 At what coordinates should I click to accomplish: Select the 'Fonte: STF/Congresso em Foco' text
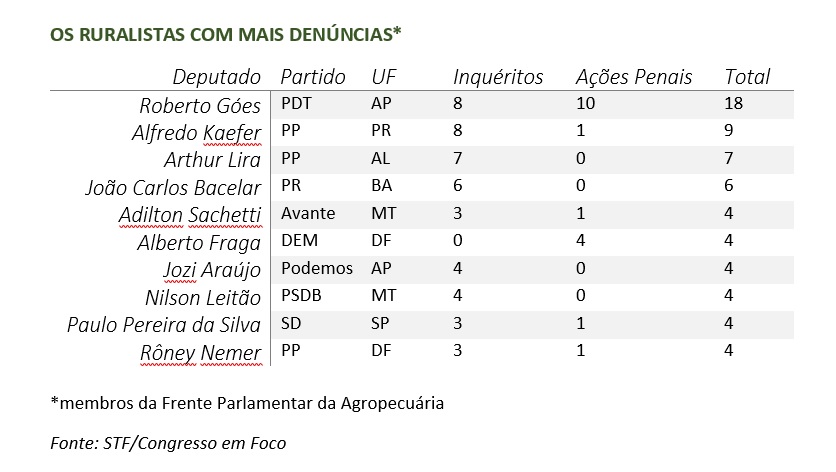168,443
